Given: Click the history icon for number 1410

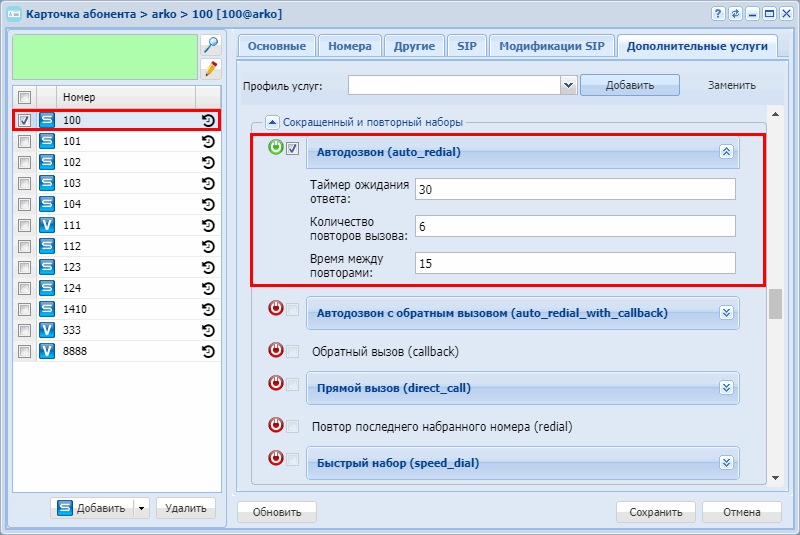Looking at the screenshot, I should click(208, 309).
